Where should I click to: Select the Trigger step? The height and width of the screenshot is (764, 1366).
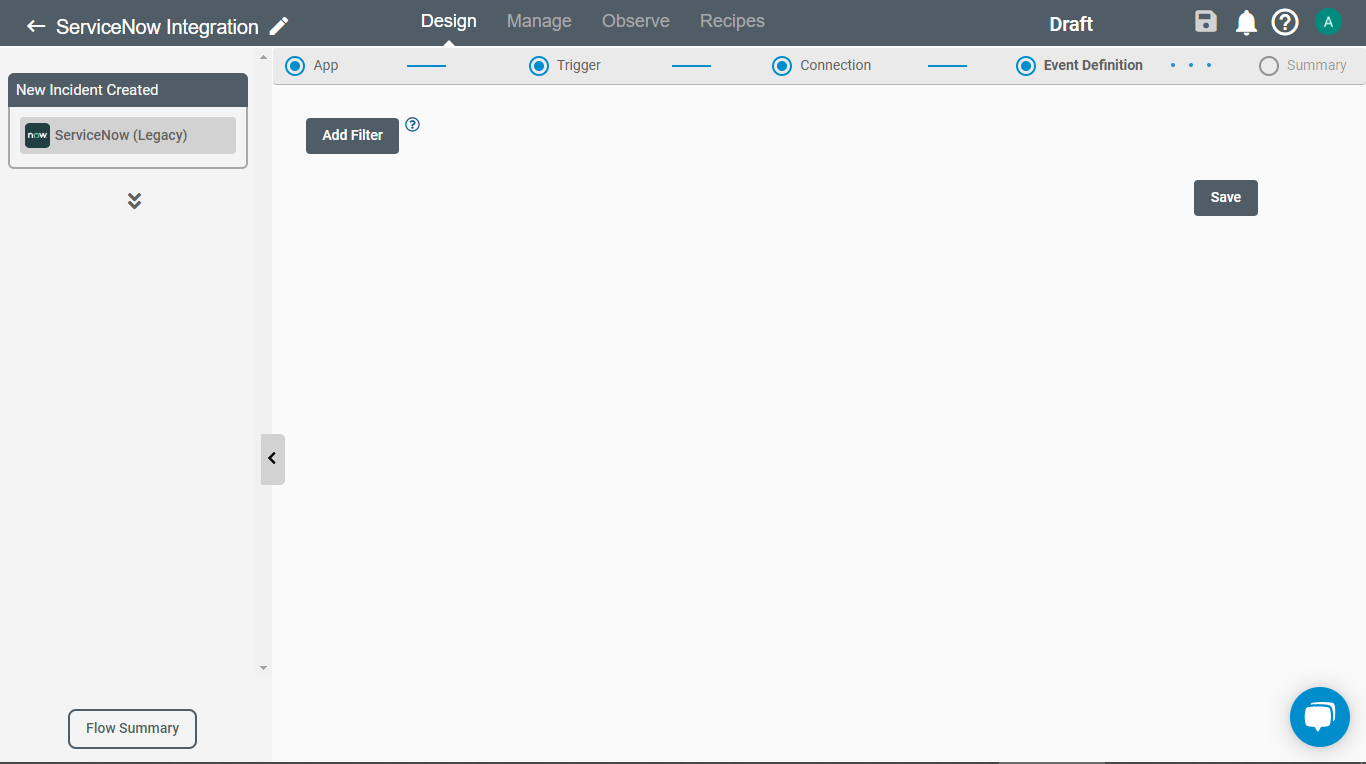tap(565, 66)
